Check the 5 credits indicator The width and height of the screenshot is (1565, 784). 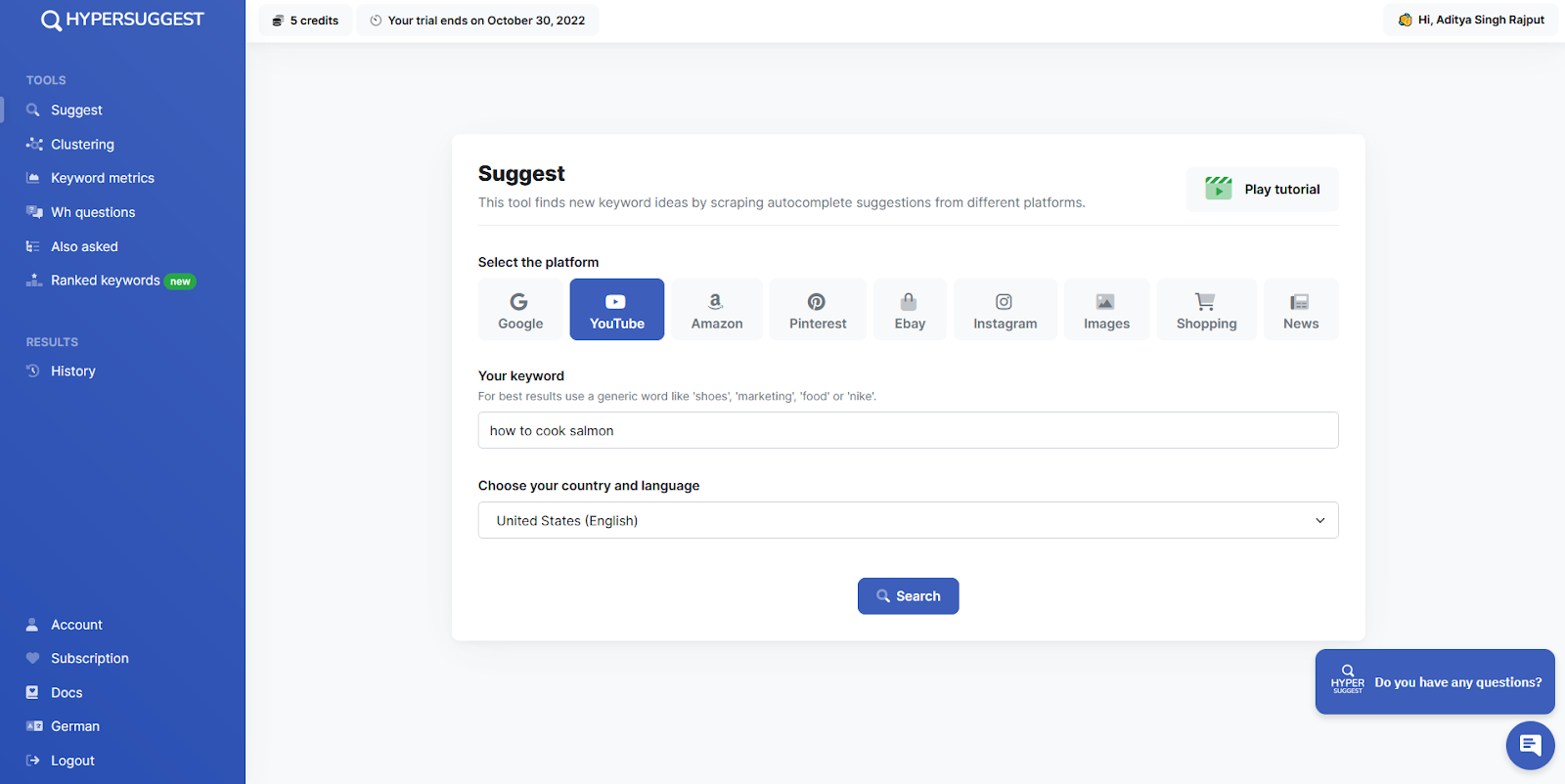click(x=305, y=21)
